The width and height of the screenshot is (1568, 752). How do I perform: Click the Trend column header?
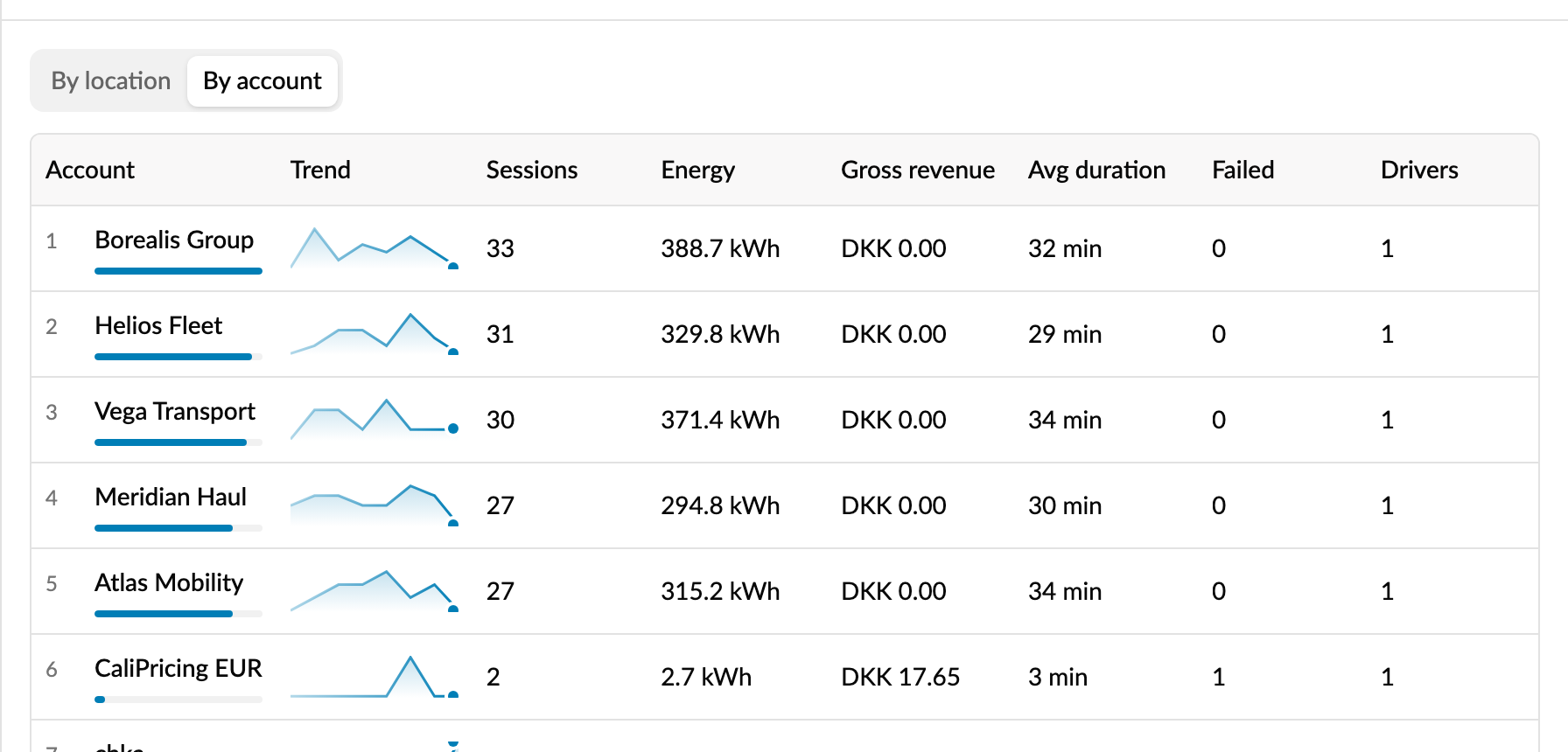coord(320,170)
